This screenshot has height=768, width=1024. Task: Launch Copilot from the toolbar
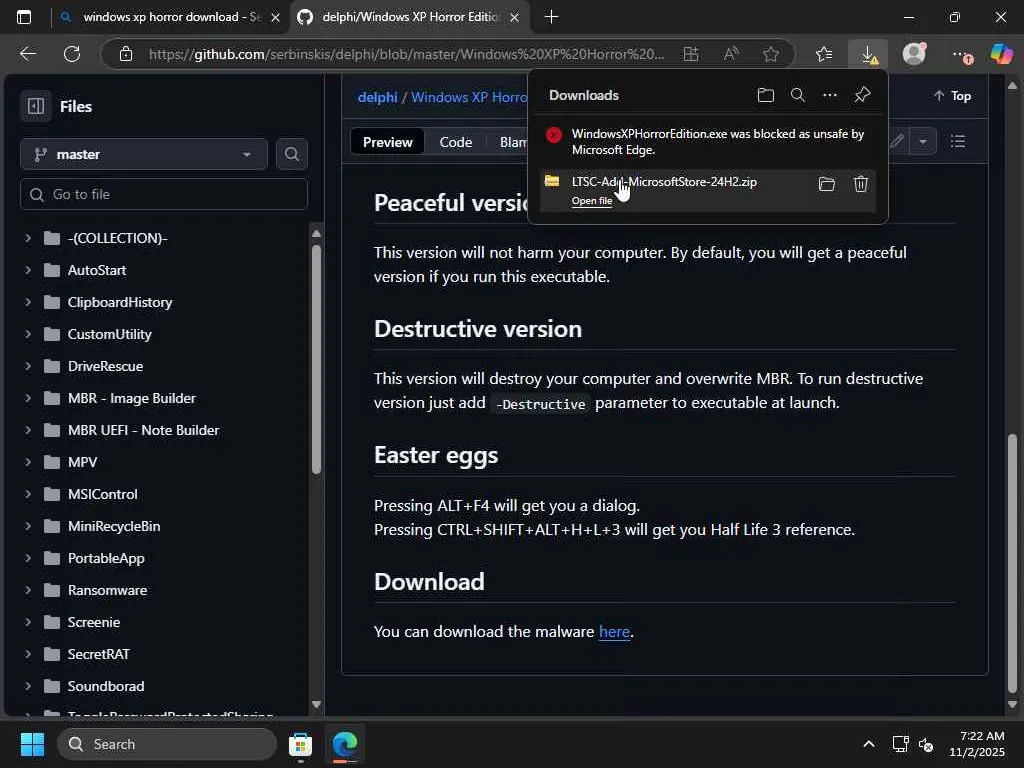(1001, 54)
